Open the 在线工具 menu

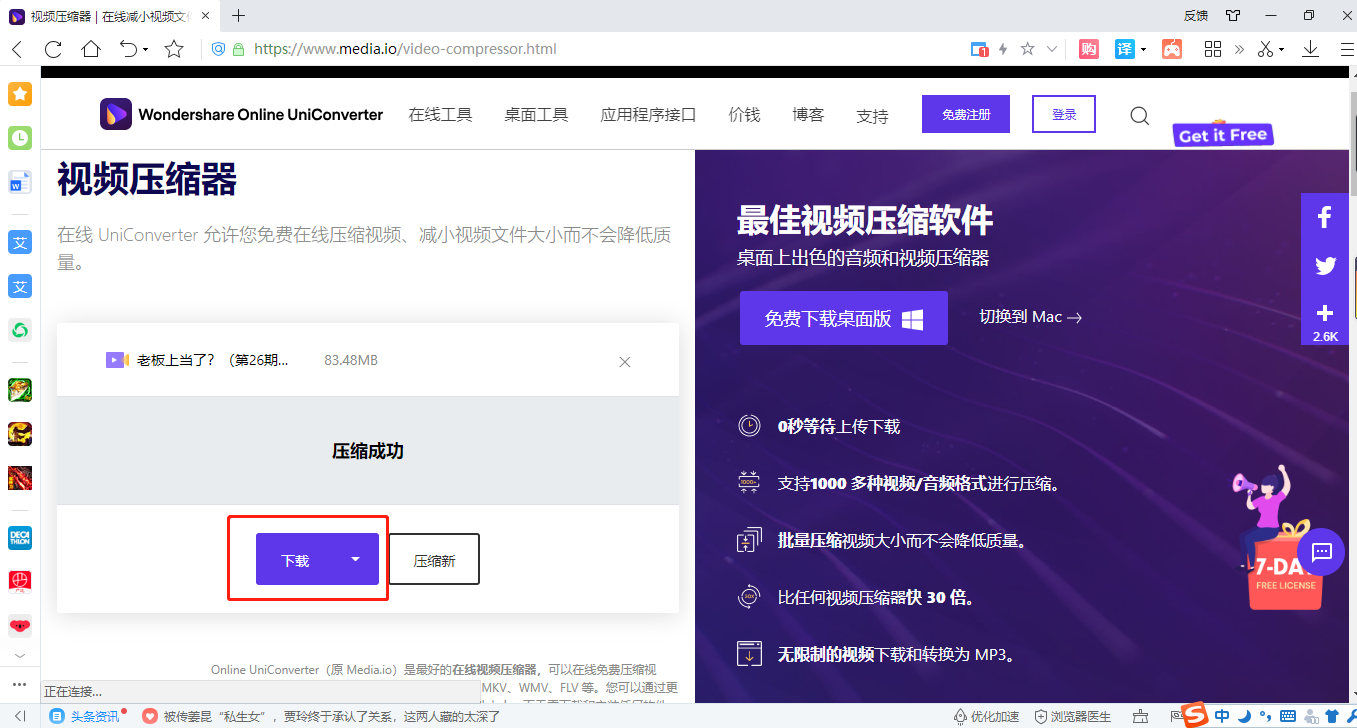(x=440, y=115)
